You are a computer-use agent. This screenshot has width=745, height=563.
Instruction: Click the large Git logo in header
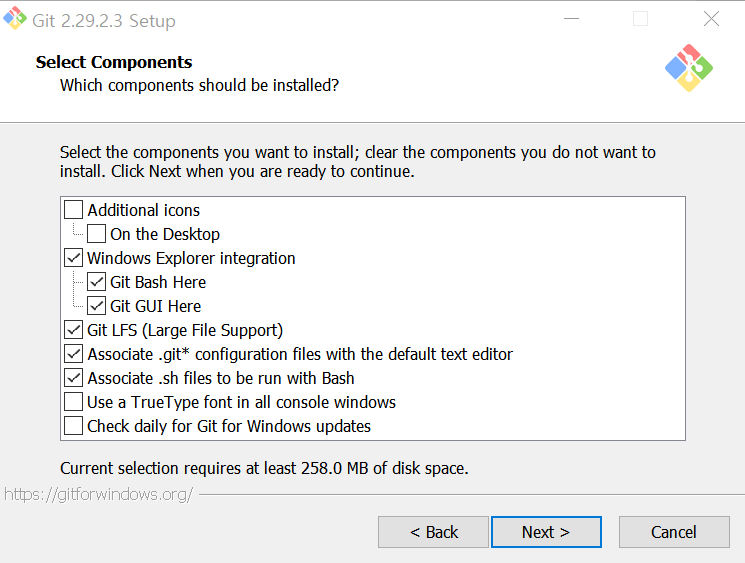(x=688, y=68)
